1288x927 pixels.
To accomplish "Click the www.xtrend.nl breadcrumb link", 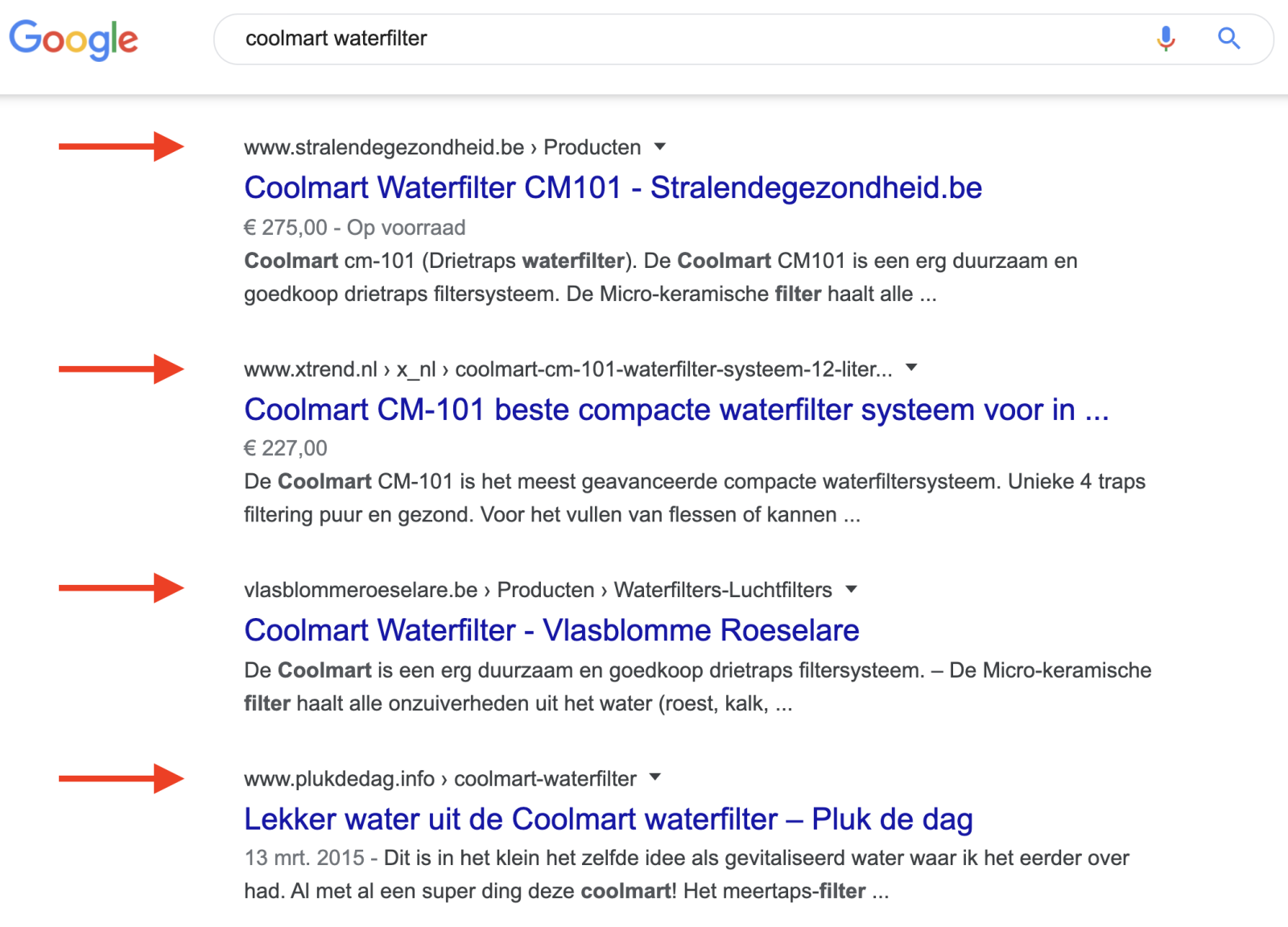I will 310,368.
